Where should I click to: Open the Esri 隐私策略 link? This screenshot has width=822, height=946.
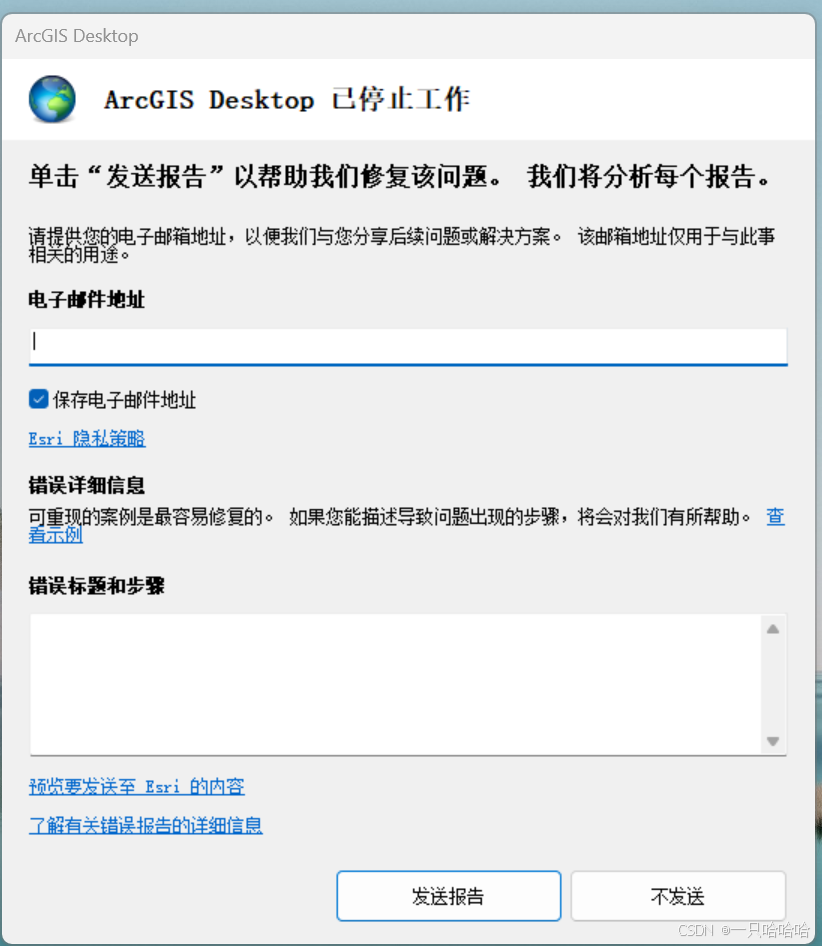tap(87, 439)
